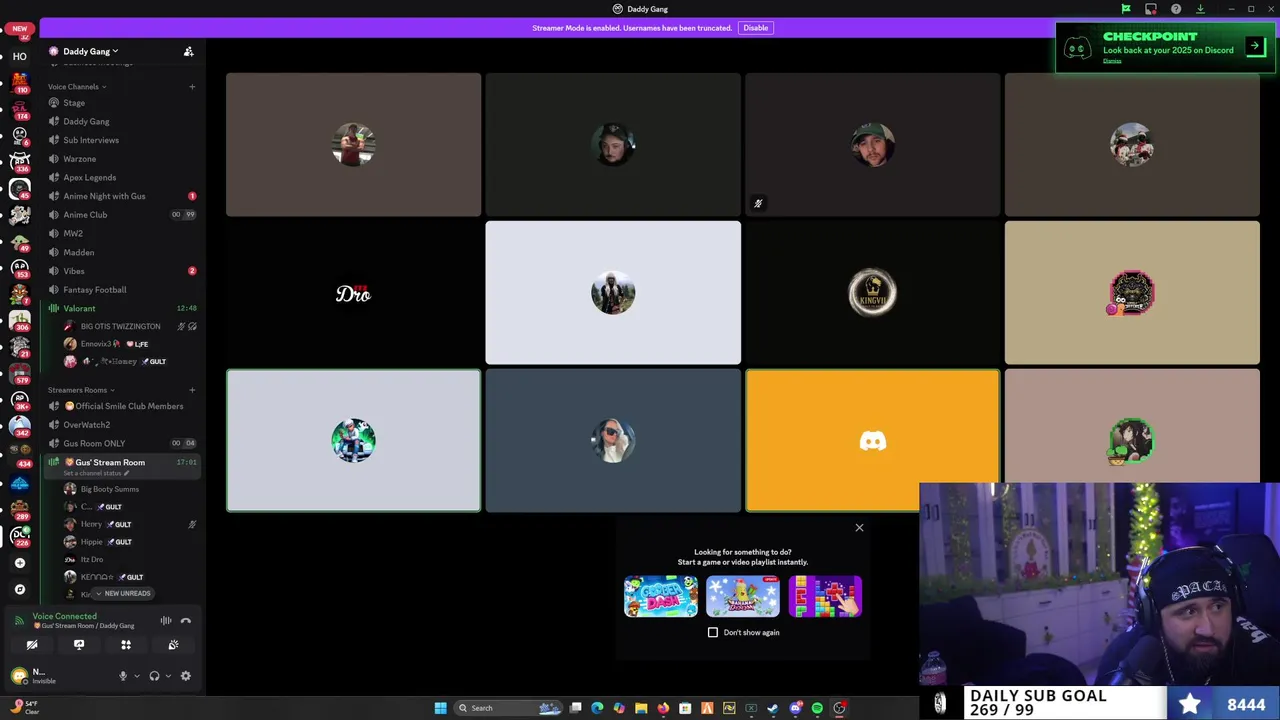Open the weather widget showing 54°F
Viewport: 1280px width, 720px height.
point(22,707)
